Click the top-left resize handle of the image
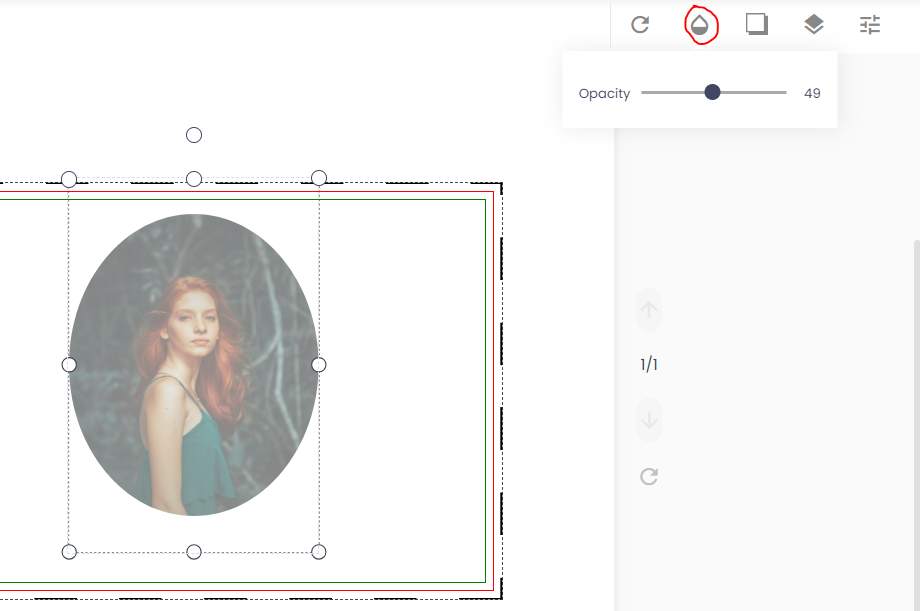Image resolution: width=920 pixels, height=611 pixels. tap(69, 179)
